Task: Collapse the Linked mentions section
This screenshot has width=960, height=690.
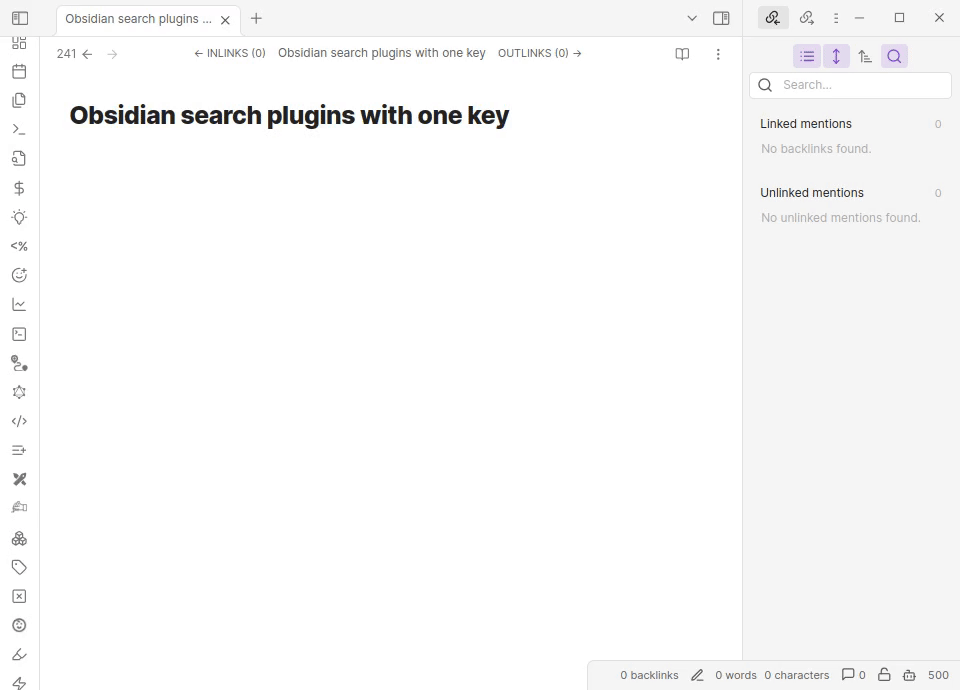Action: click(x=806, y=124)
